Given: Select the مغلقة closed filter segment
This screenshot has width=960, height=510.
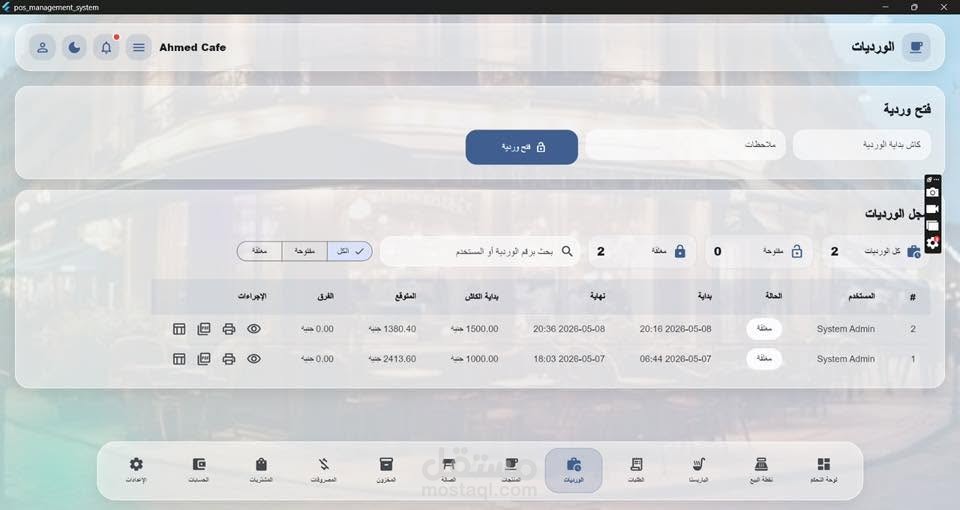Looking at the screenshot, I should [260, 251].
